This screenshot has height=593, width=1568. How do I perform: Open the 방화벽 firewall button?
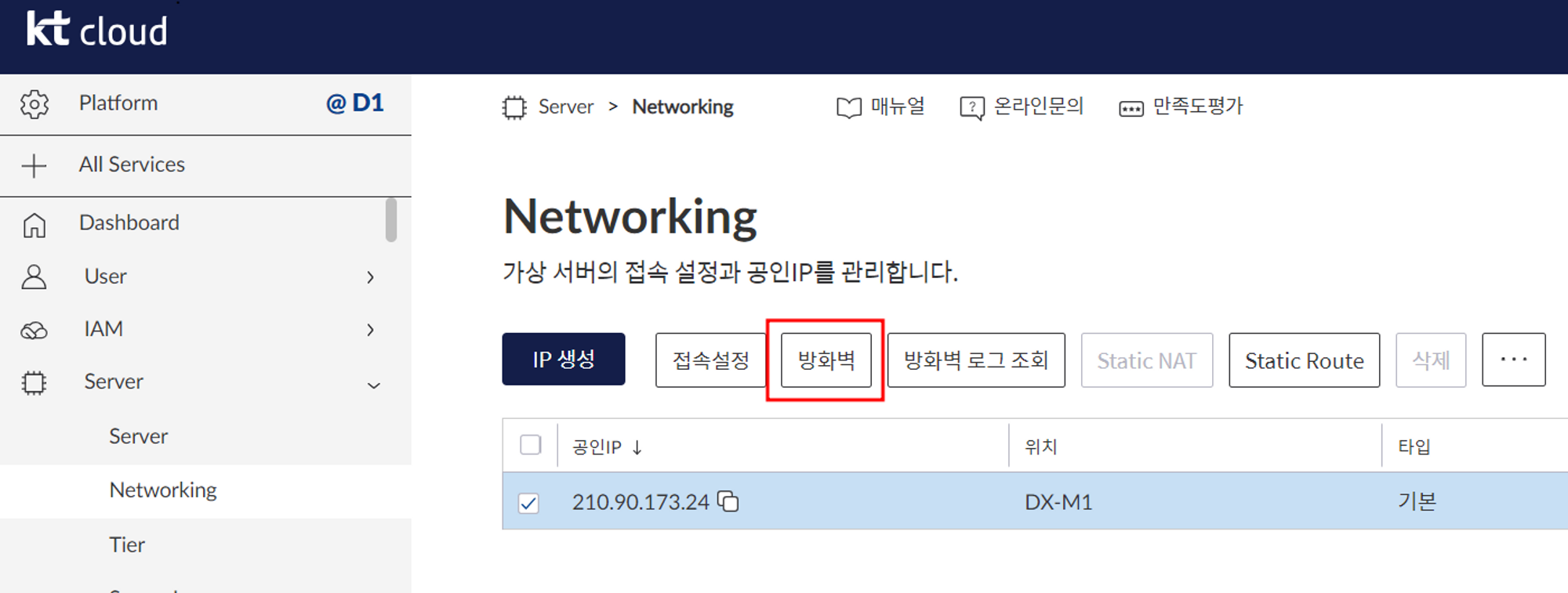click(x=826, y=360)
